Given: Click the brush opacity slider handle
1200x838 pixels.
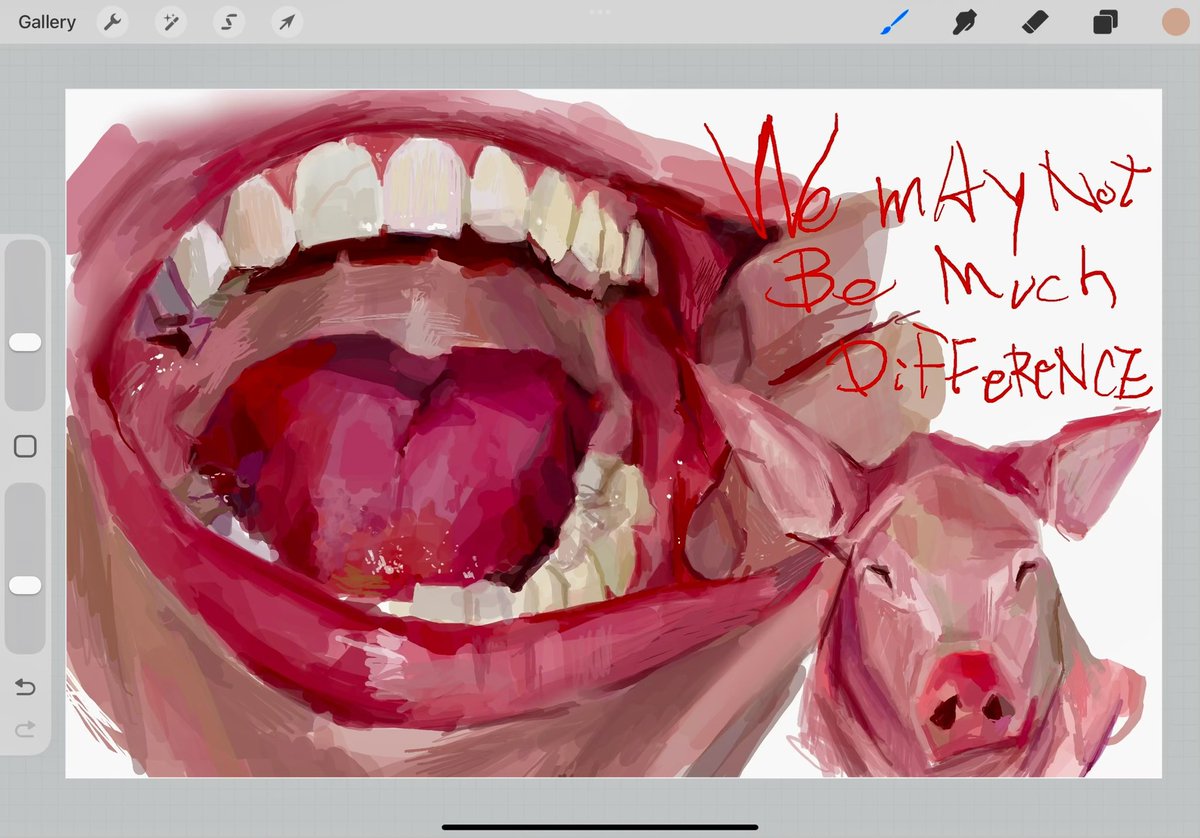Looking at the screenshot, I should (25, 585).
